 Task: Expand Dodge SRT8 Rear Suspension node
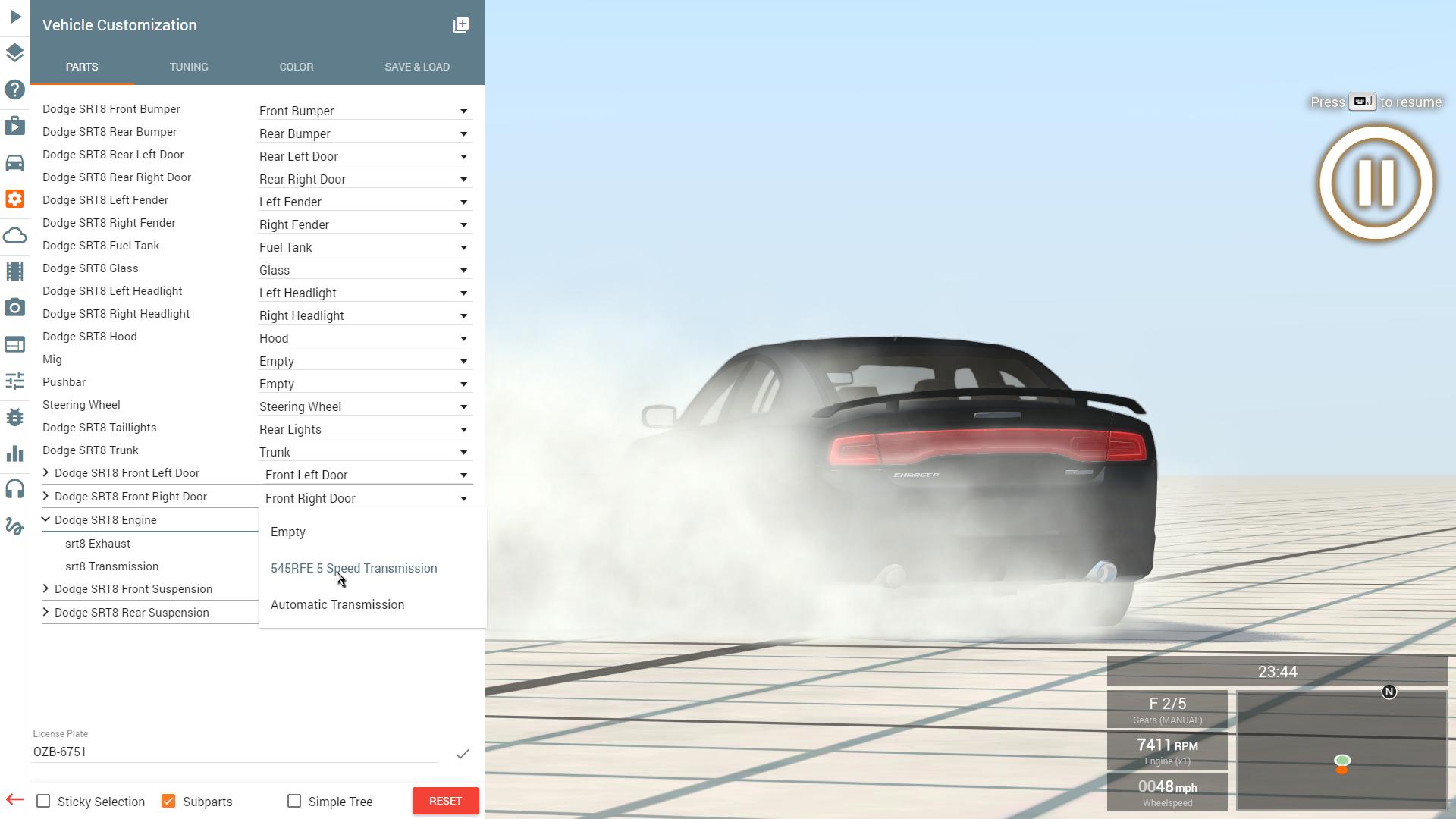pyautogui.click(x=45, y=612)
